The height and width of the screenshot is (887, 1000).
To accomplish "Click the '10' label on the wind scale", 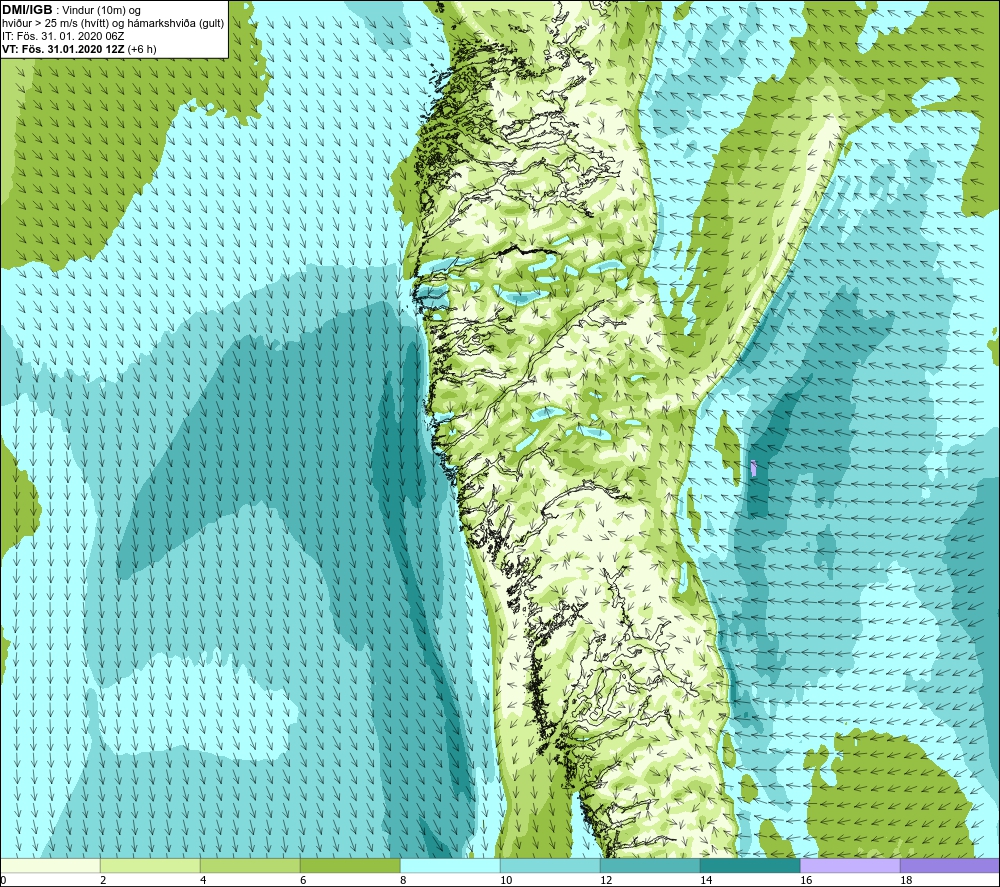I will [x=506, y=881].
